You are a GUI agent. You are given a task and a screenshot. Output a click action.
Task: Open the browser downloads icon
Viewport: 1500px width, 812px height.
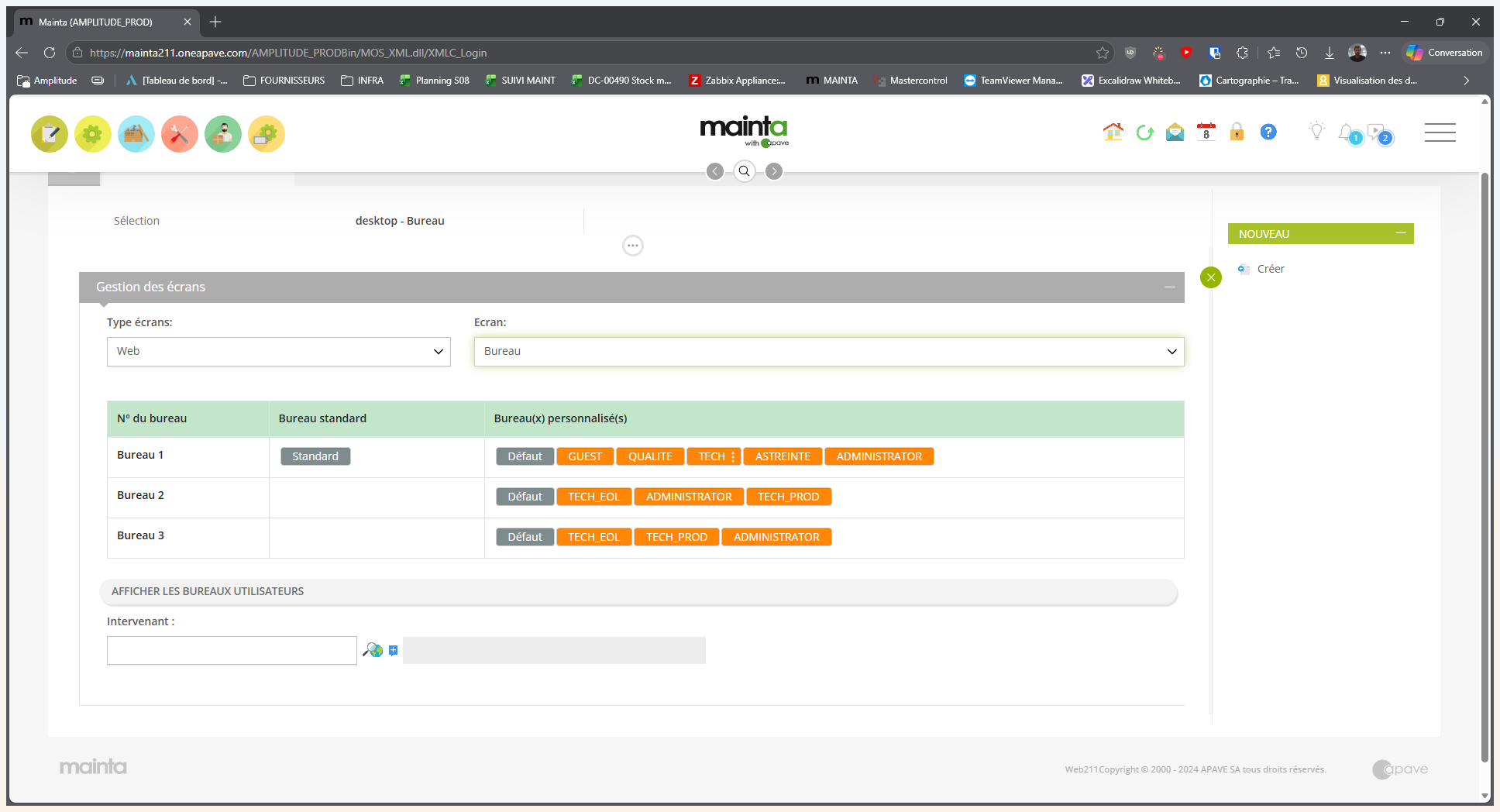(x=1330, y=53)
